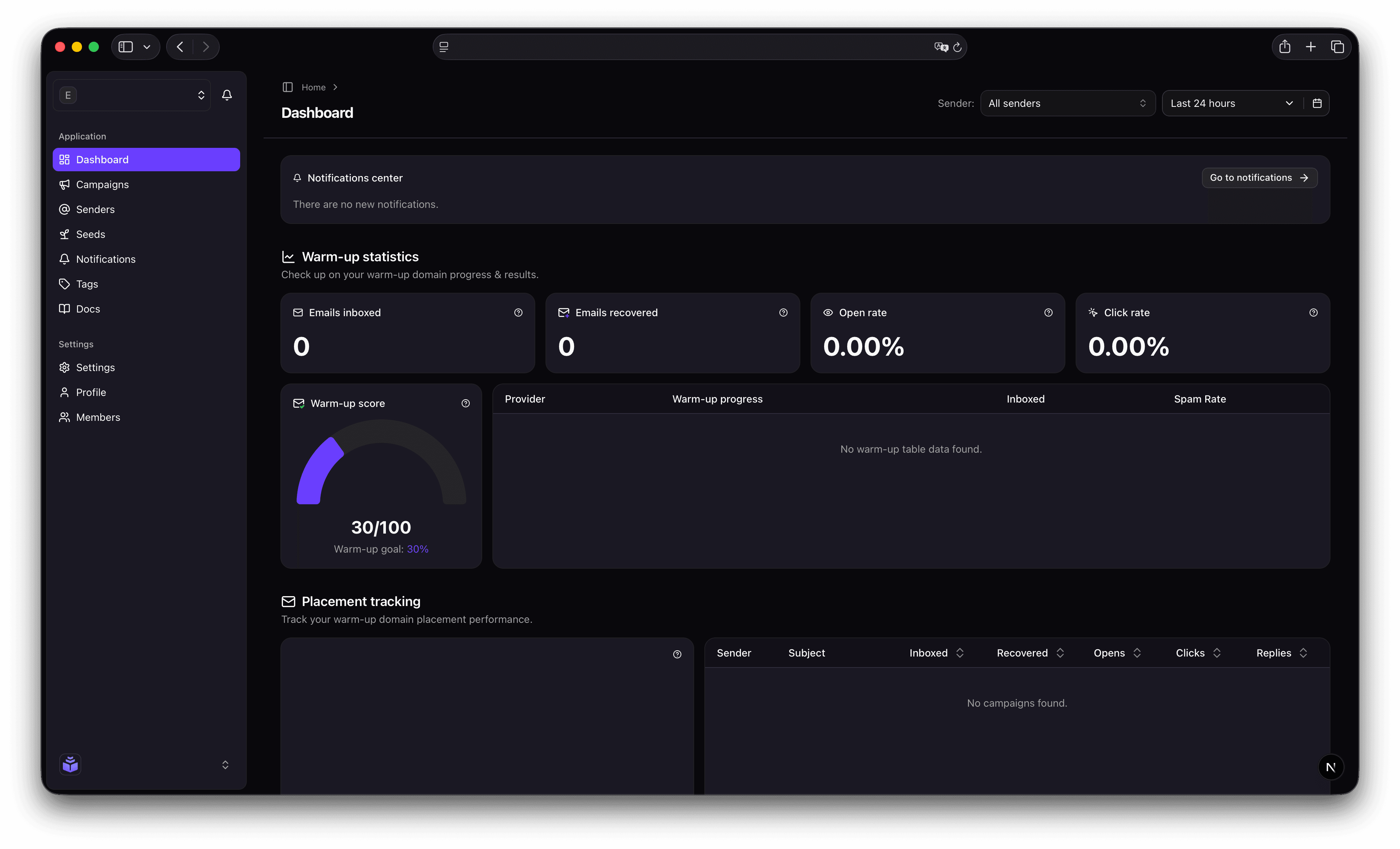
Task: Open Campaigns in the sidebar
Action: click(x=146, y=184)
